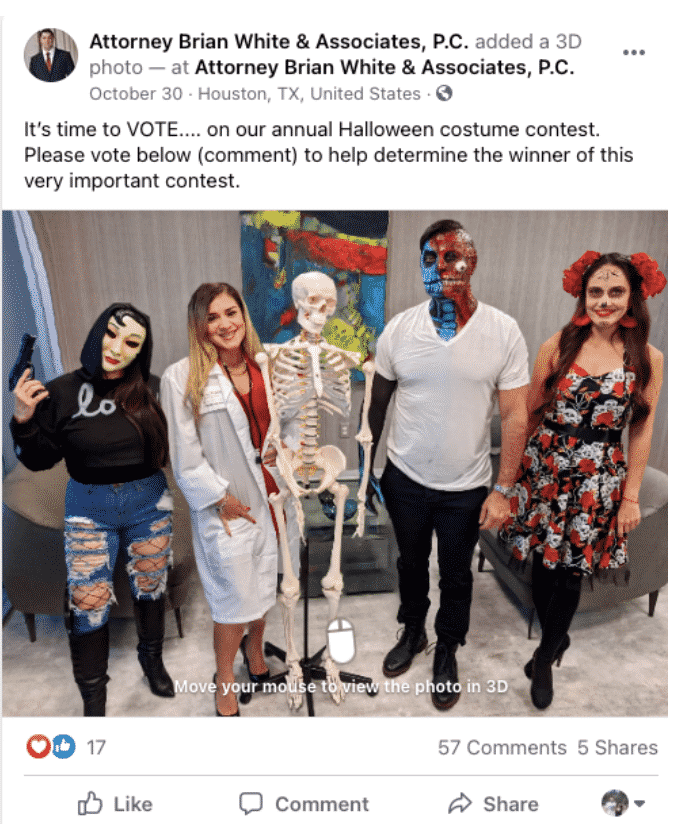Open the tagged location Attorney Brian White & Associates

[x=384, y=67]
